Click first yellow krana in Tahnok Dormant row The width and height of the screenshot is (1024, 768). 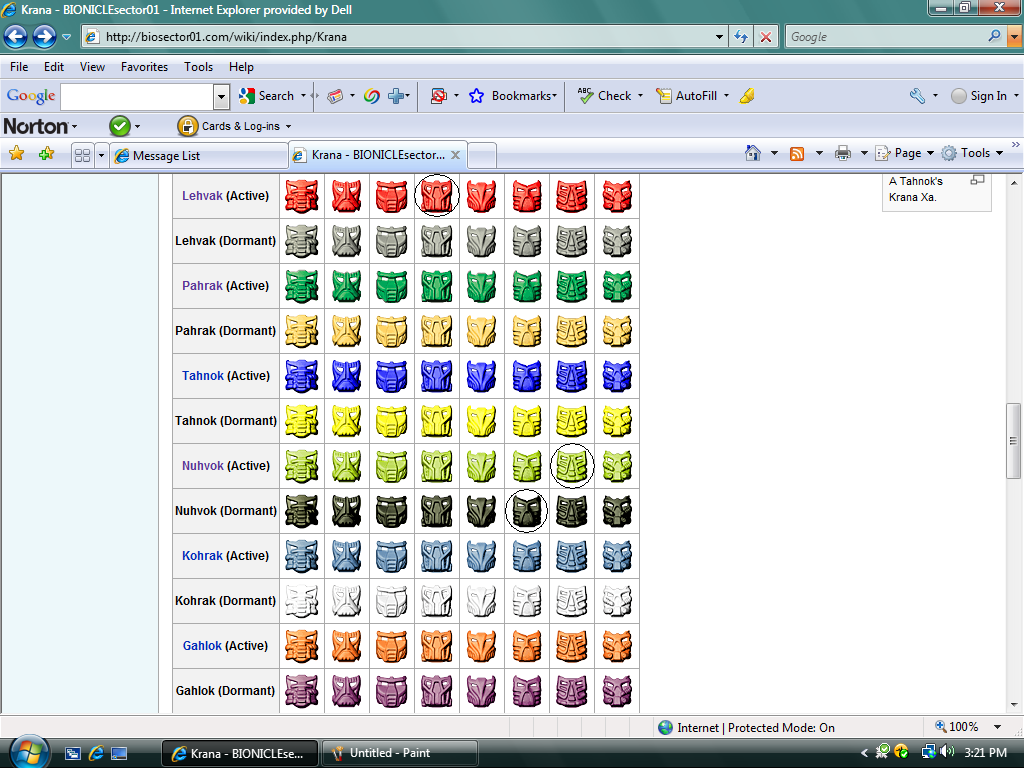pyautogui.click(x=302, y=421)
